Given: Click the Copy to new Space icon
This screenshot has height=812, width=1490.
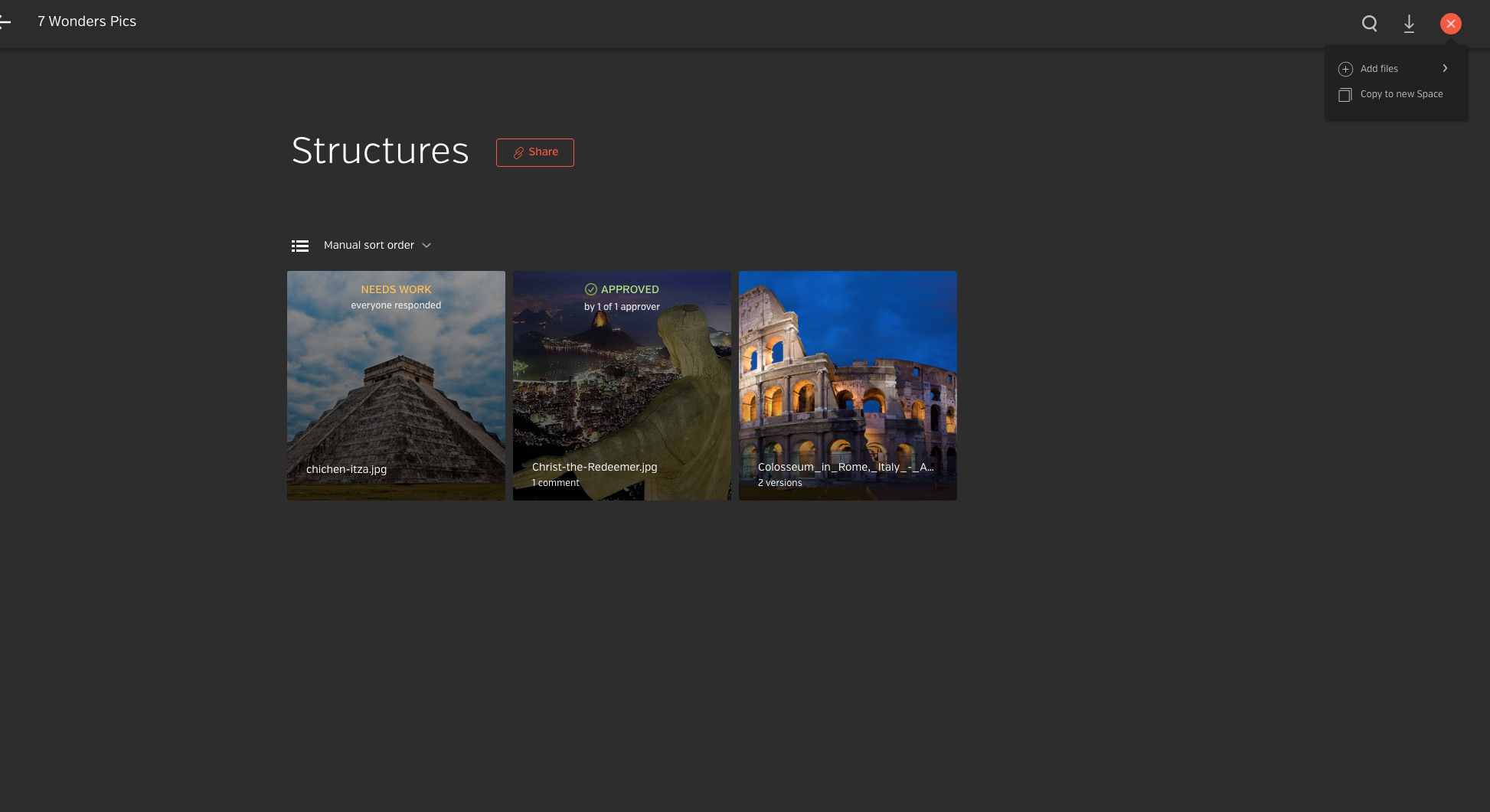Looking at the screenshot, I should (x=1345, y=95).
